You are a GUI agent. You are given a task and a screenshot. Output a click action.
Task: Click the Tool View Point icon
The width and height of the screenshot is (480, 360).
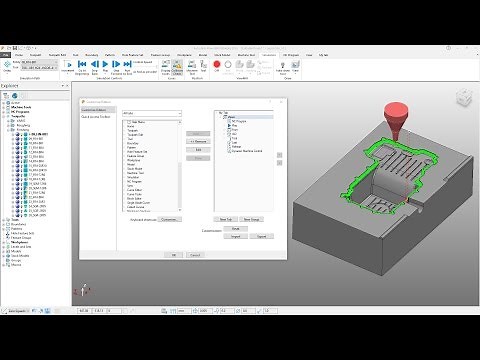click(283, 67)
